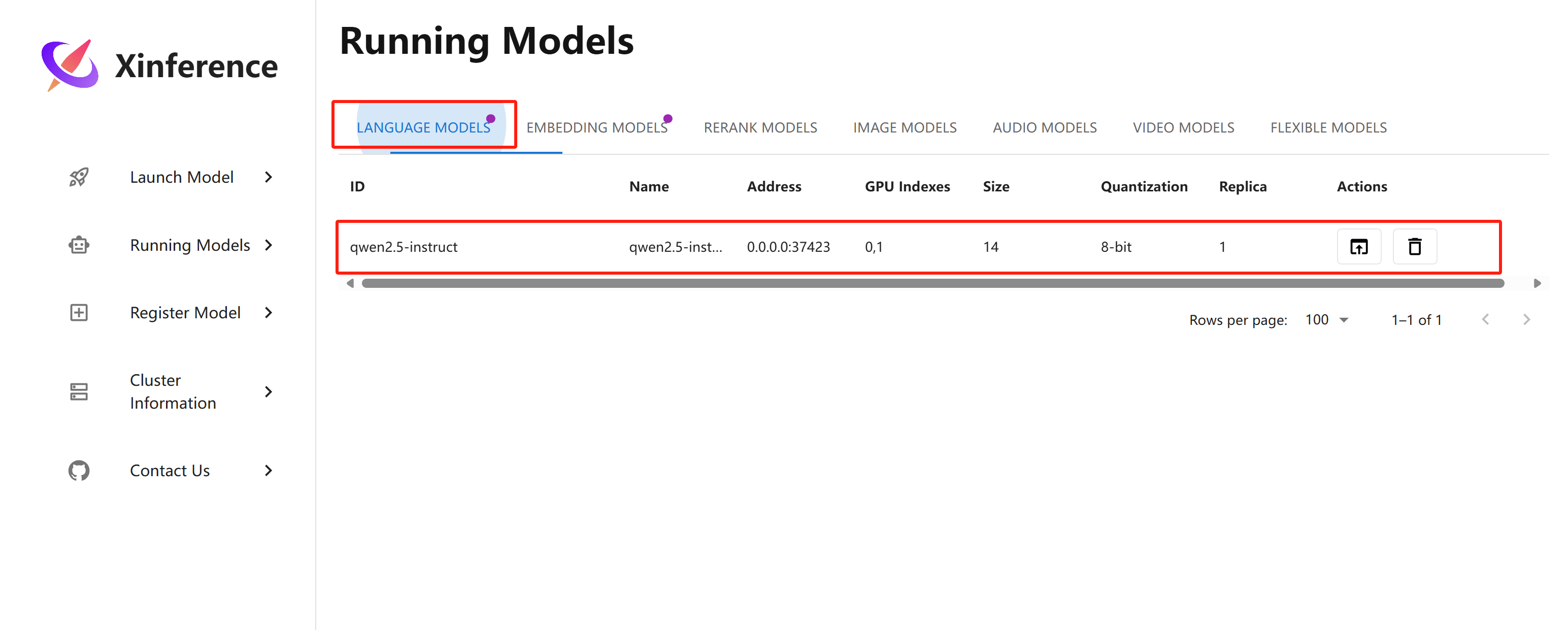The width and height of the screenshot is (1568, 630).
Task: Click the Running Models page heading
Action: [x=486, y=42]
